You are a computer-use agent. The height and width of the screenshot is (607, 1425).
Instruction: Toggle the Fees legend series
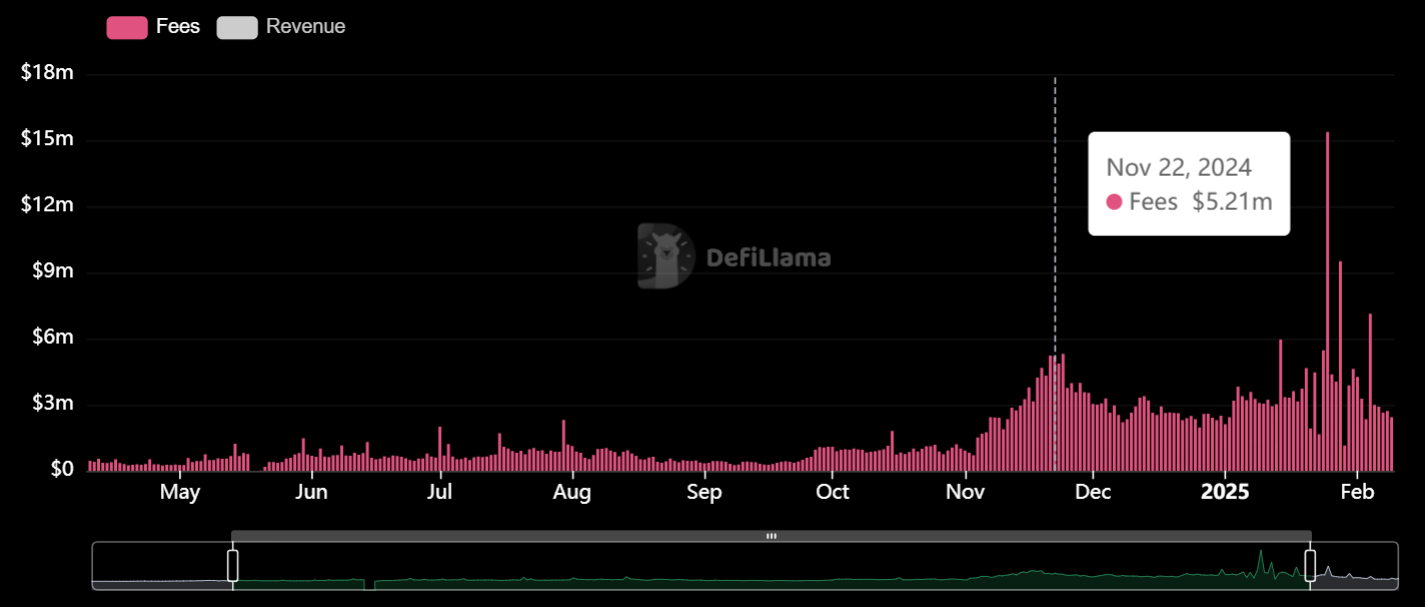[x=153, y=27]
